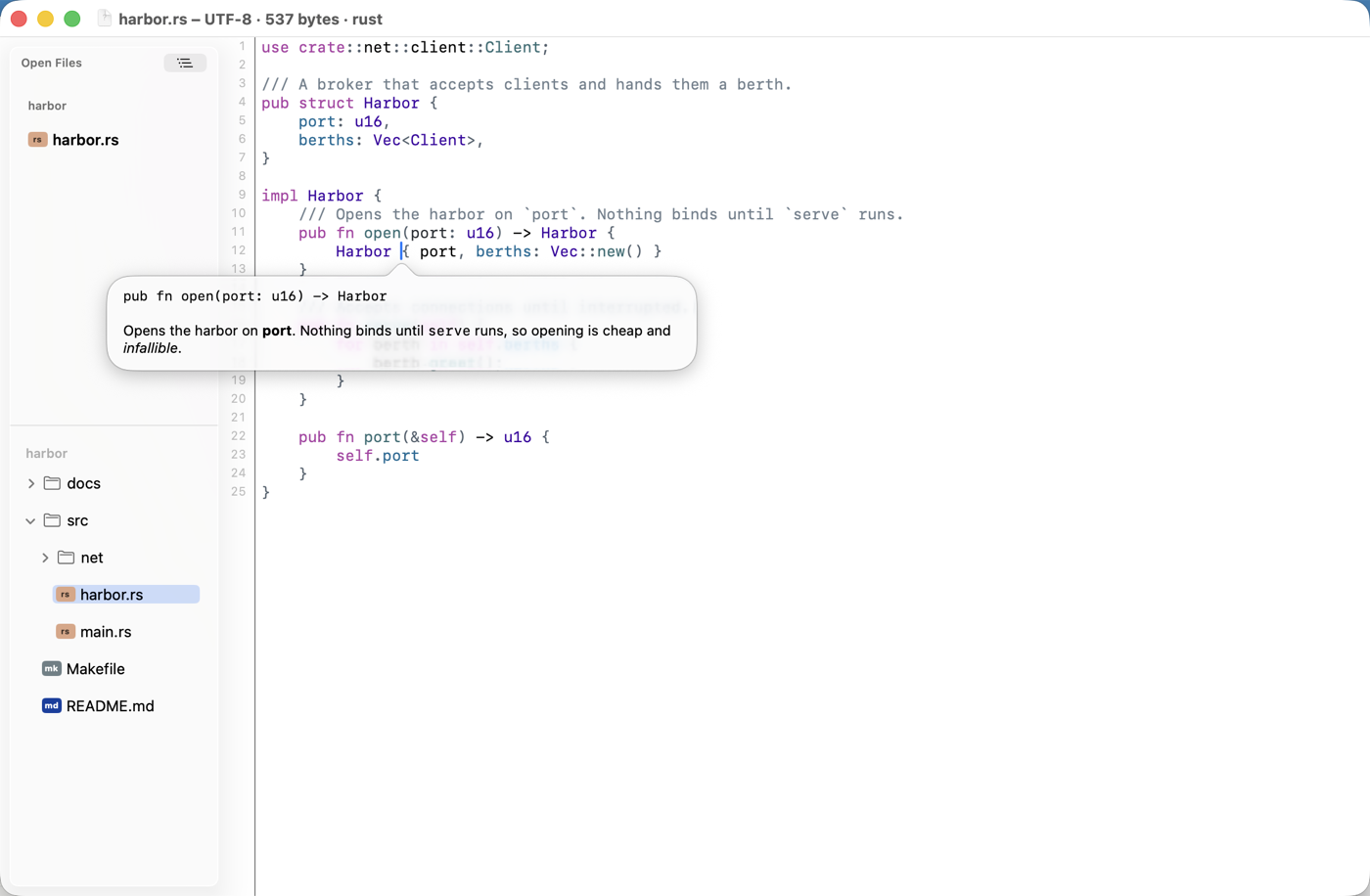Screen dimensions: 1370x896
Task: Click the 'use crate::net::client::Client;' line
Action: point(405,47)
